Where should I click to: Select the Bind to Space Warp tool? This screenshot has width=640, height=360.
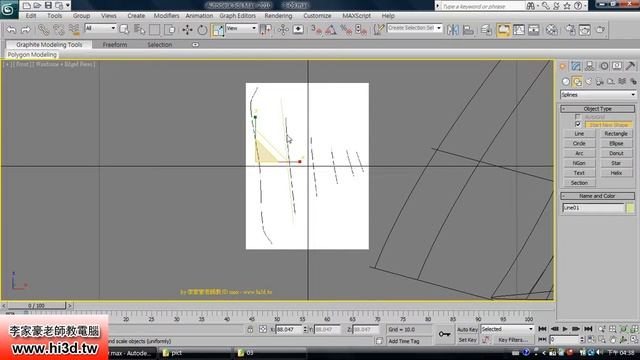tap(74, 29)
